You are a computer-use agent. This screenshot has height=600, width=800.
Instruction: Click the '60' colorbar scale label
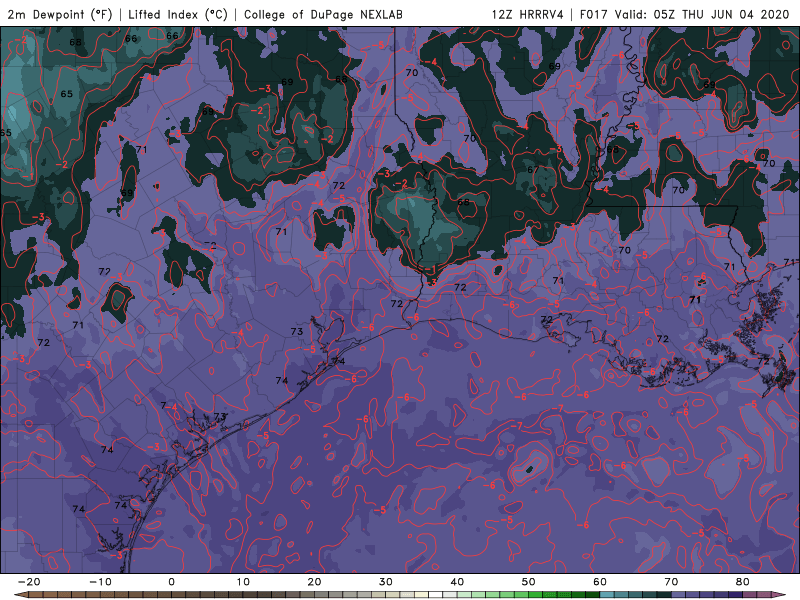pyautogui.click(x=600, y=582)
